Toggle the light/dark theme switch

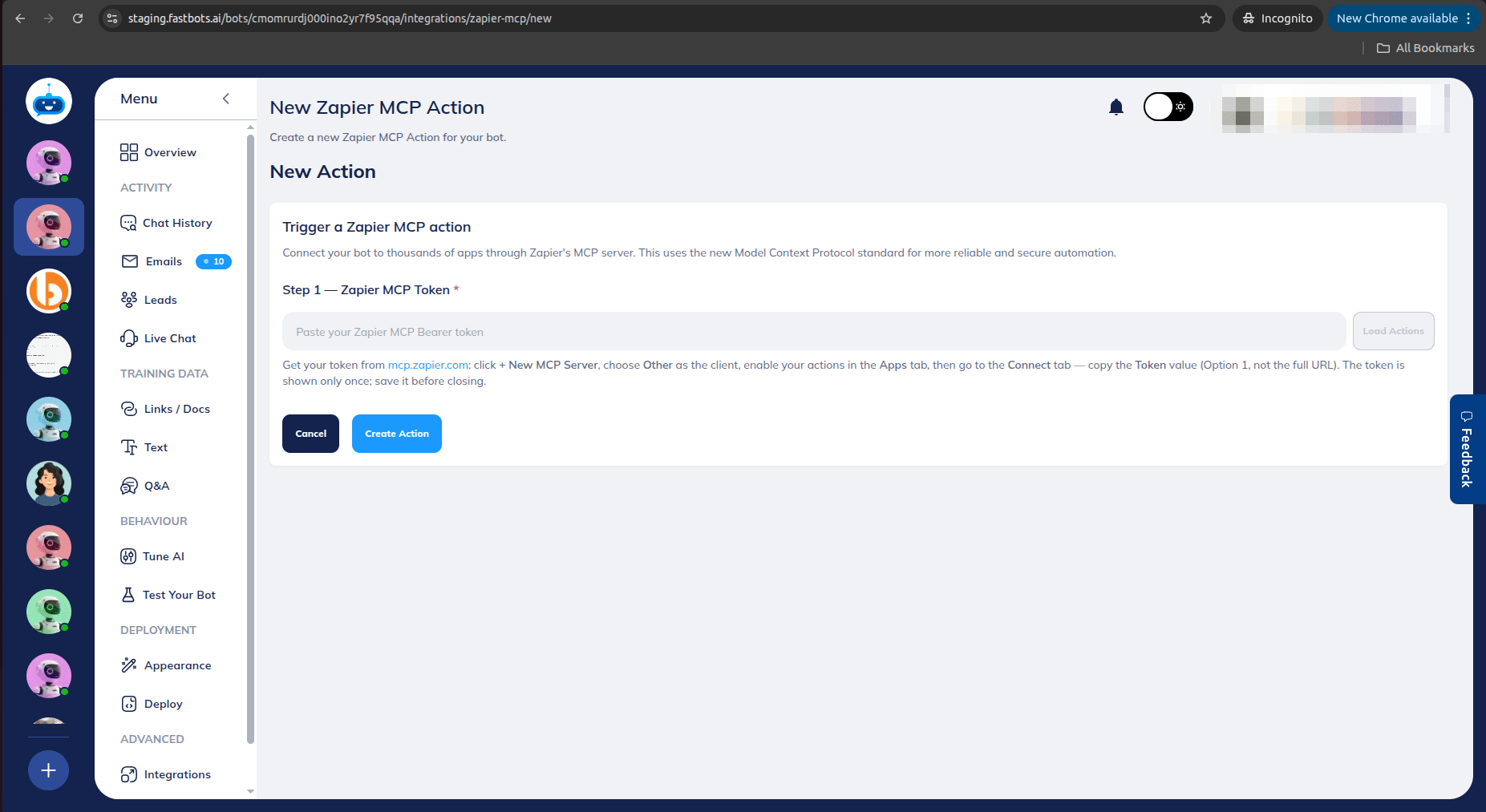pyautogui.click(x=1168, y=107)
